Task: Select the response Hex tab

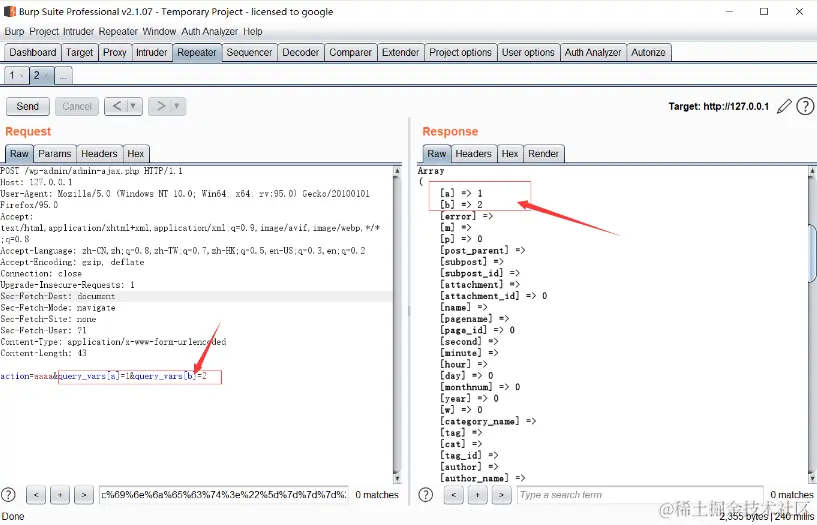Action: pos(510,154)
